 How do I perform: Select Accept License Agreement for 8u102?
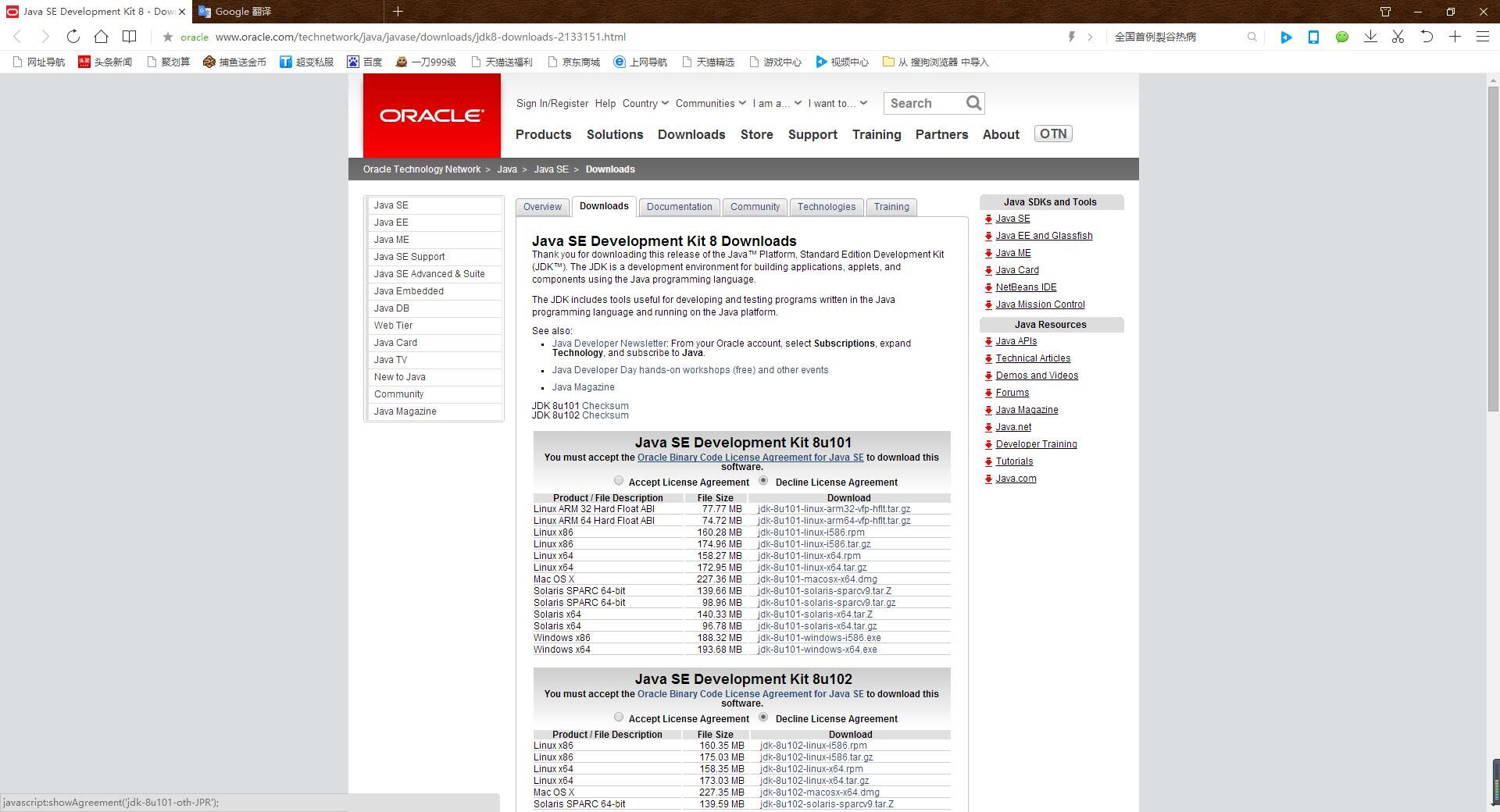coord(619,718)
